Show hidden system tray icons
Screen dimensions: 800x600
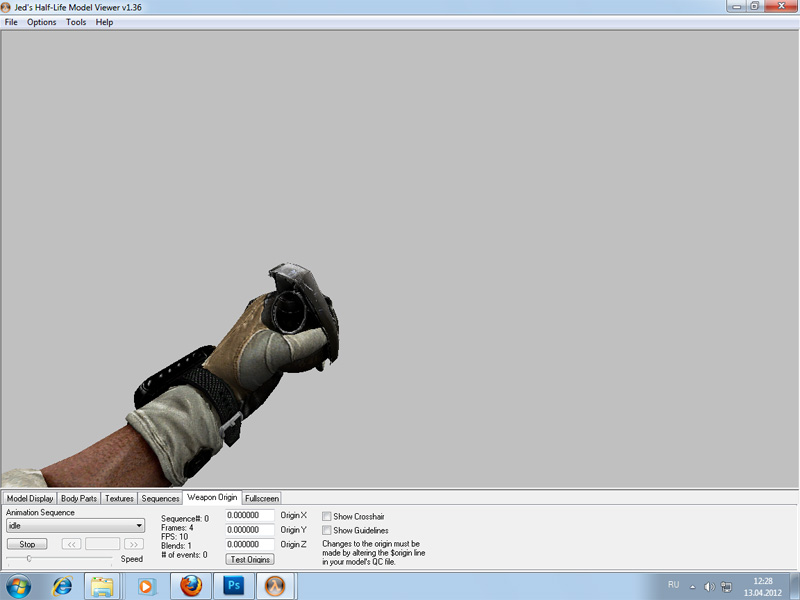pyautogui.click(x=692, y=586)
